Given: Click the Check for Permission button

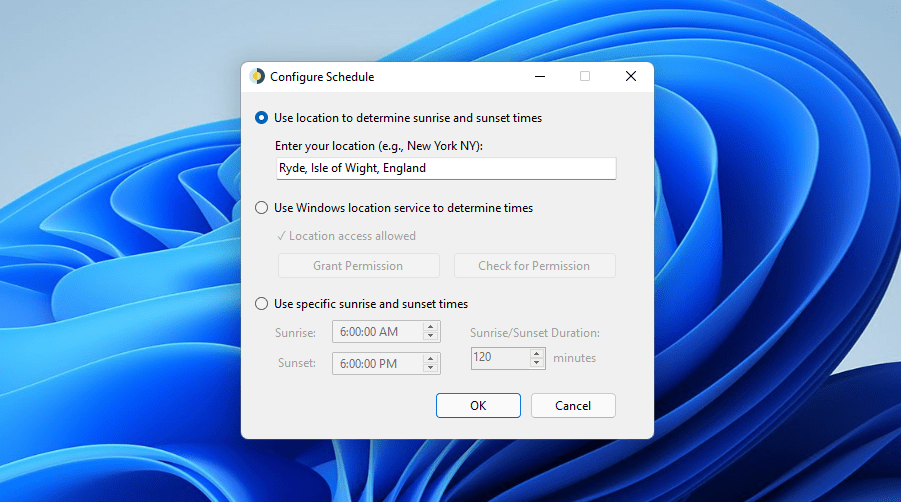Looking at the screenshot, I should point(534,266).
